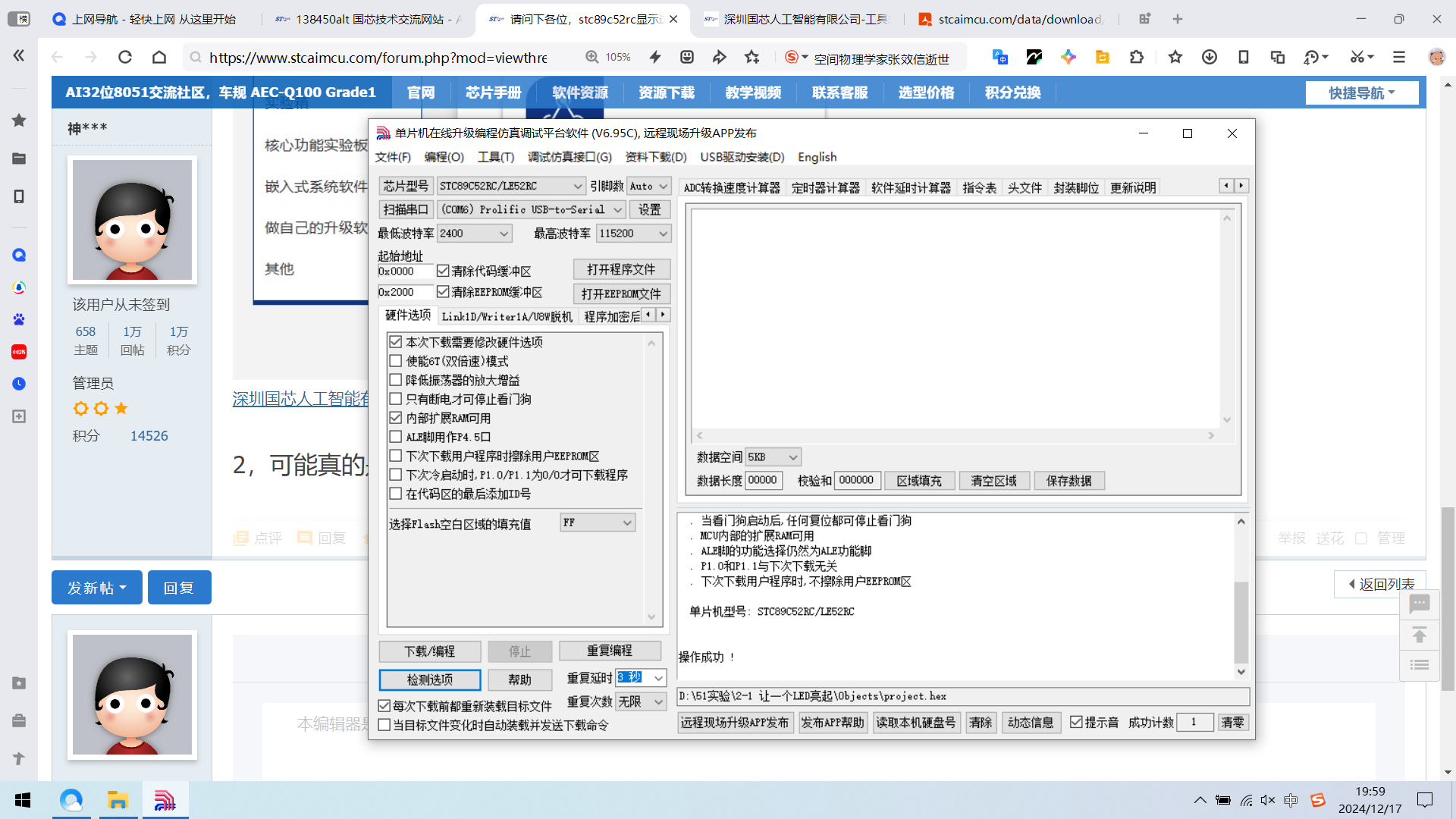Open the 文件(F) menu
1456x819 pixels.
pos(393,157)
